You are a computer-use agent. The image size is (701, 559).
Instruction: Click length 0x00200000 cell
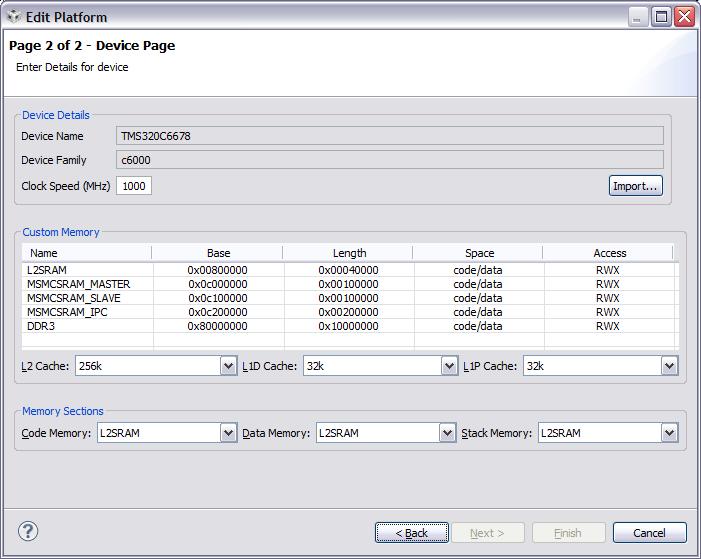click(348, 312)
